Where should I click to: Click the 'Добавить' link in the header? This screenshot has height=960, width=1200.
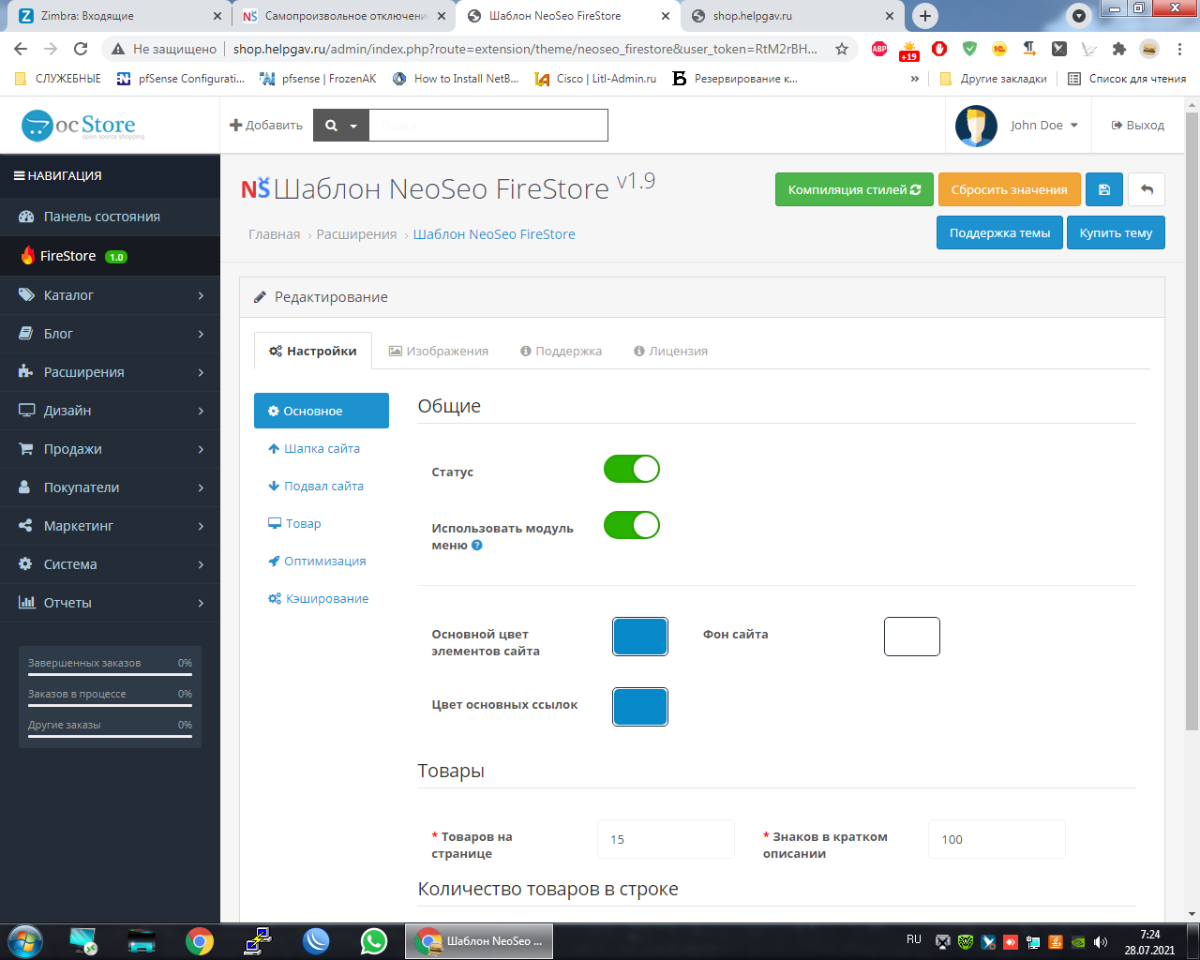tap(266, 126)
